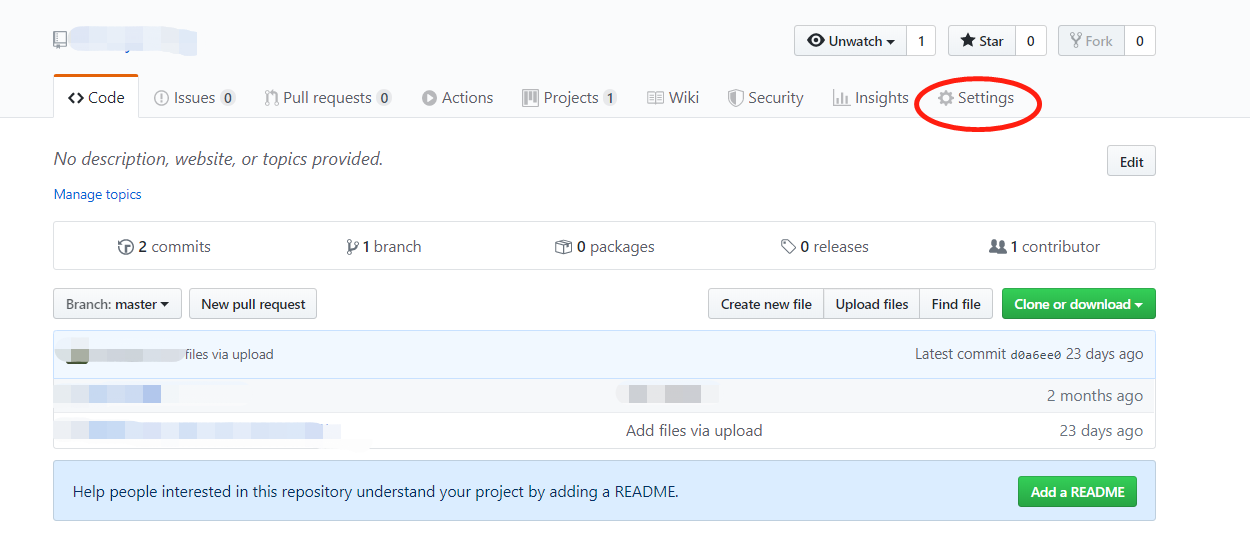This screenshot has width=1250, height=560.
Task: Expand the Unwatch dropdown
Action: (x=850, y=41)
